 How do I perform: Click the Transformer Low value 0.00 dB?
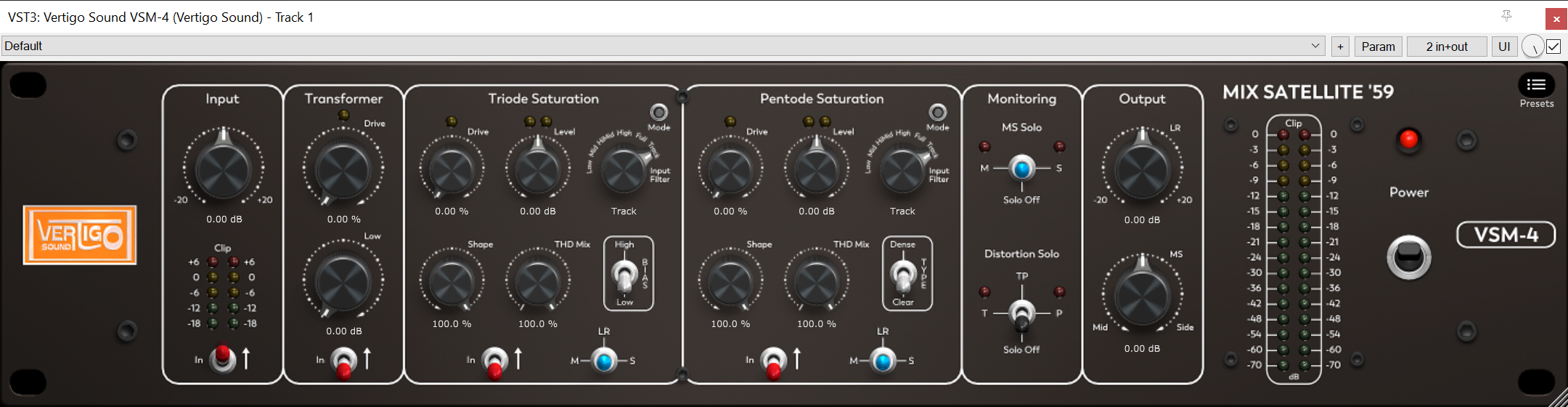[x=344, y=331]
